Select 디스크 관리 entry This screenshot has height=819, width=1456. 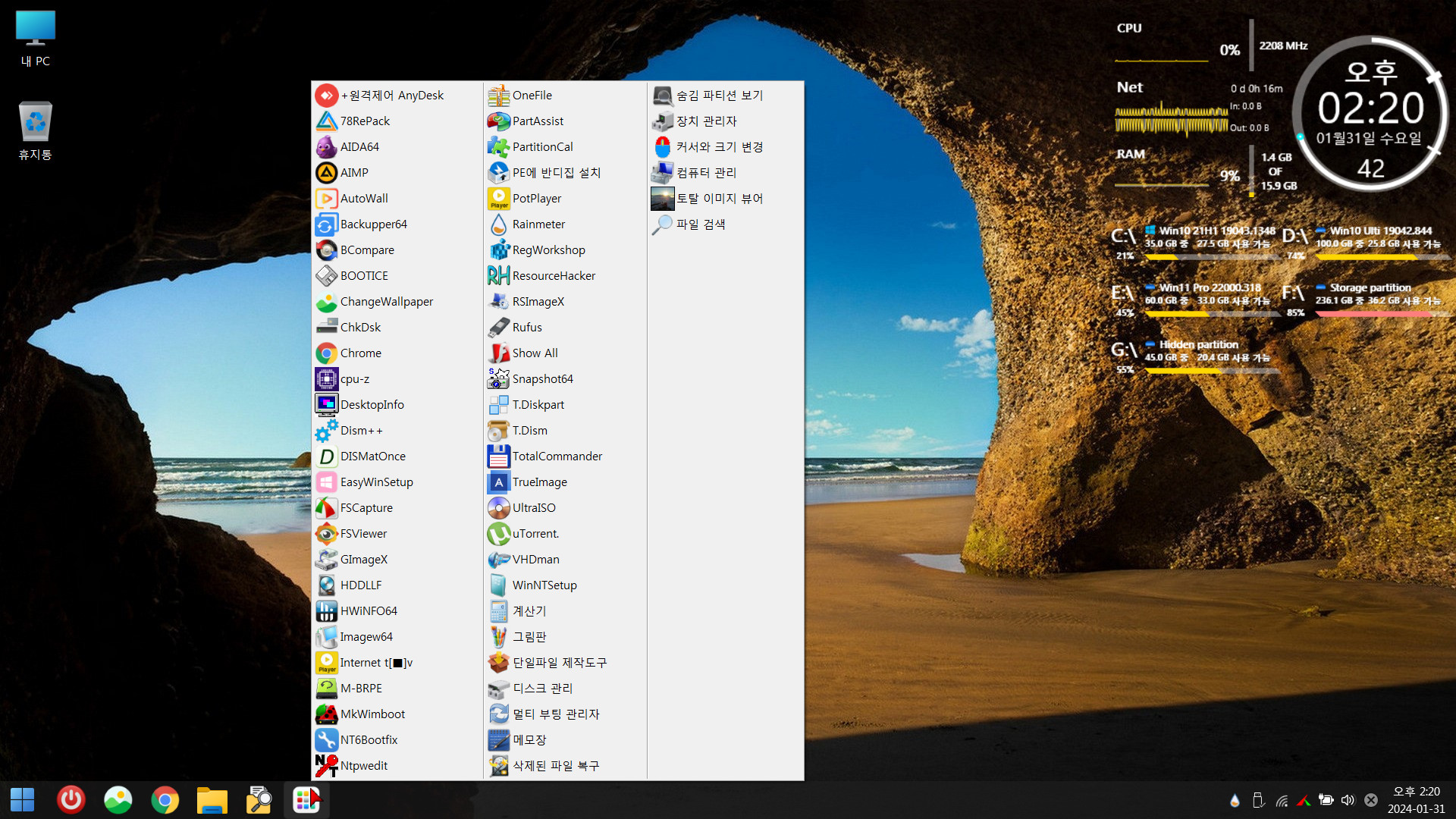[565, 689]
